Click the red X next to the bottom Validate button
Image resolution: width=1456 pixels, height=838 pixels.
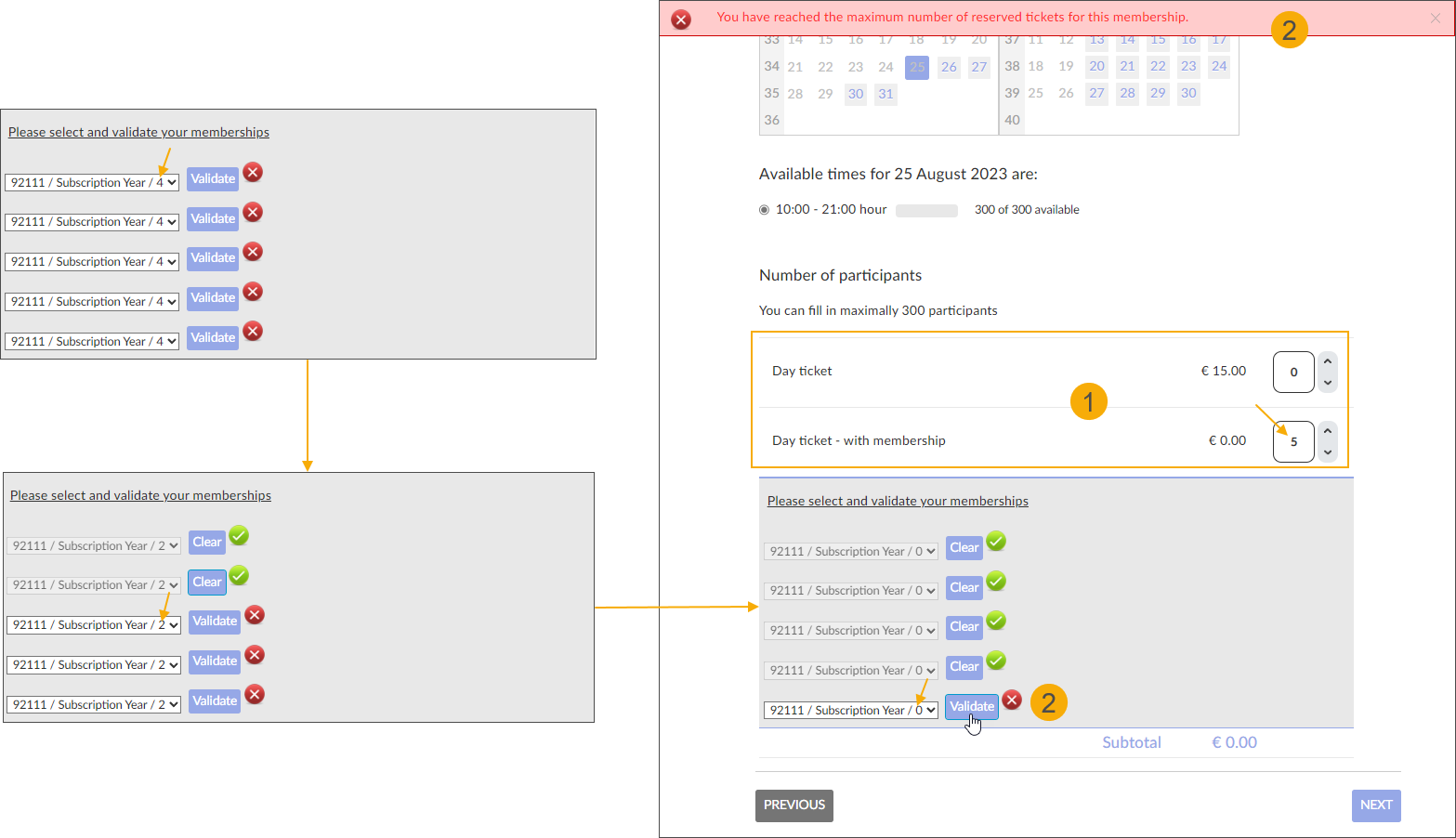click(1012, 701)
